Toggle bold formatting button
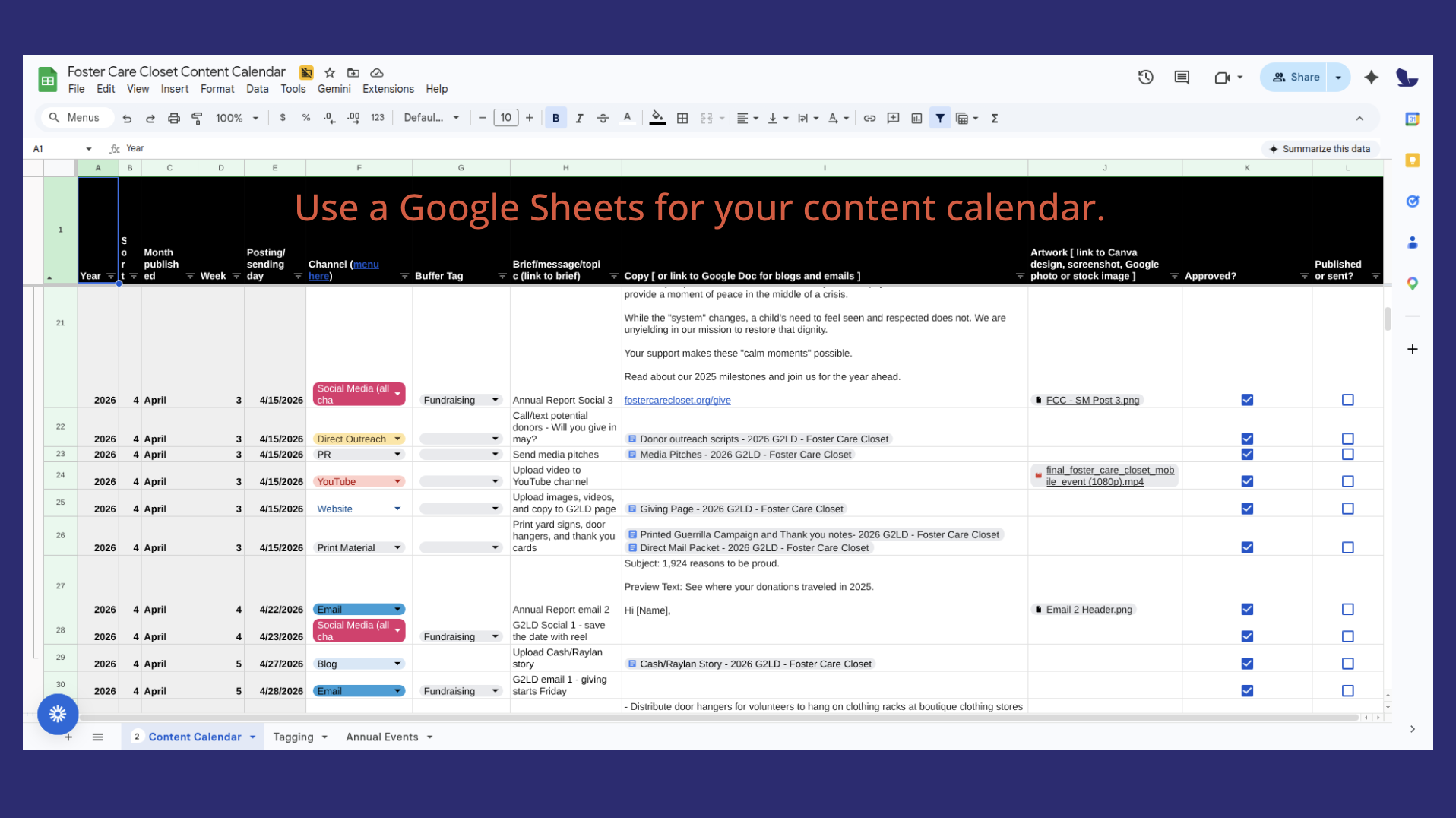 [x=555, y=118]
